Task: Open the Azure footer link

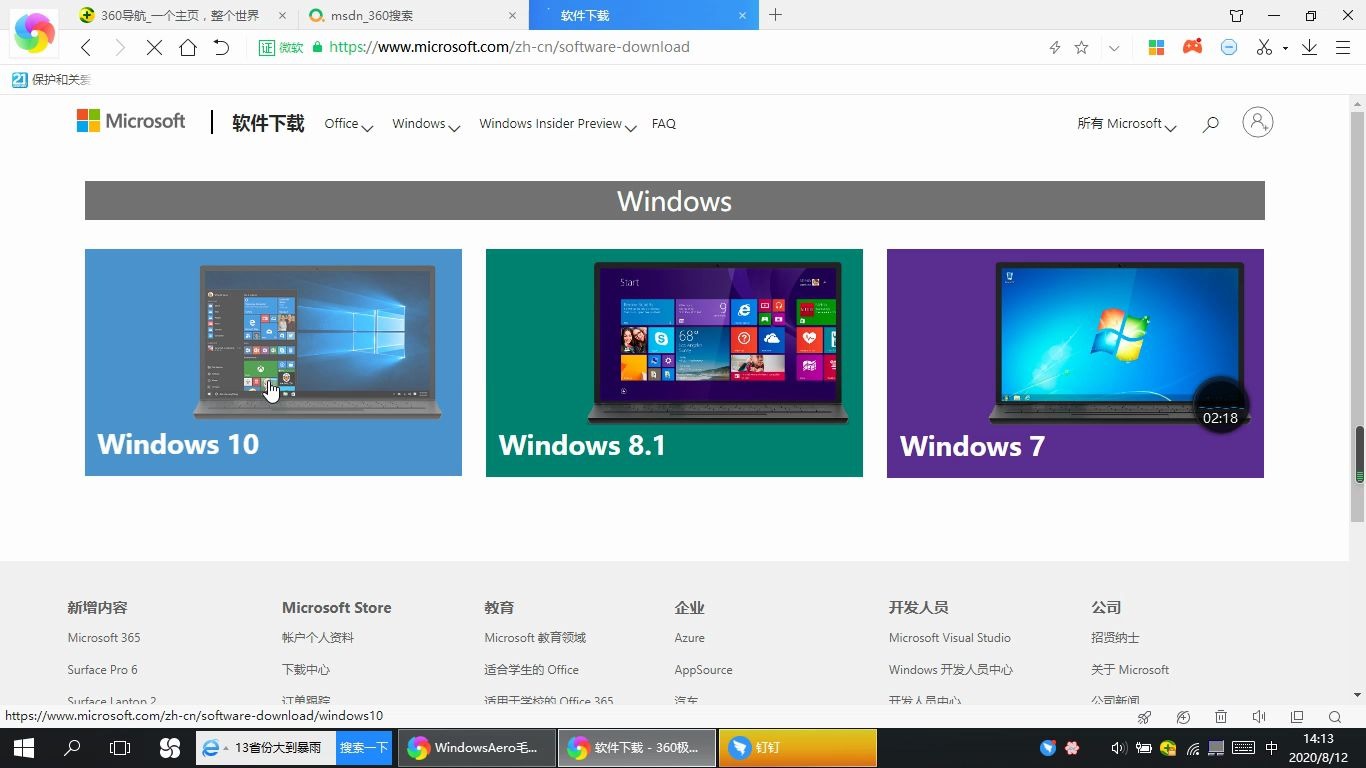Action: coord(689,638)
